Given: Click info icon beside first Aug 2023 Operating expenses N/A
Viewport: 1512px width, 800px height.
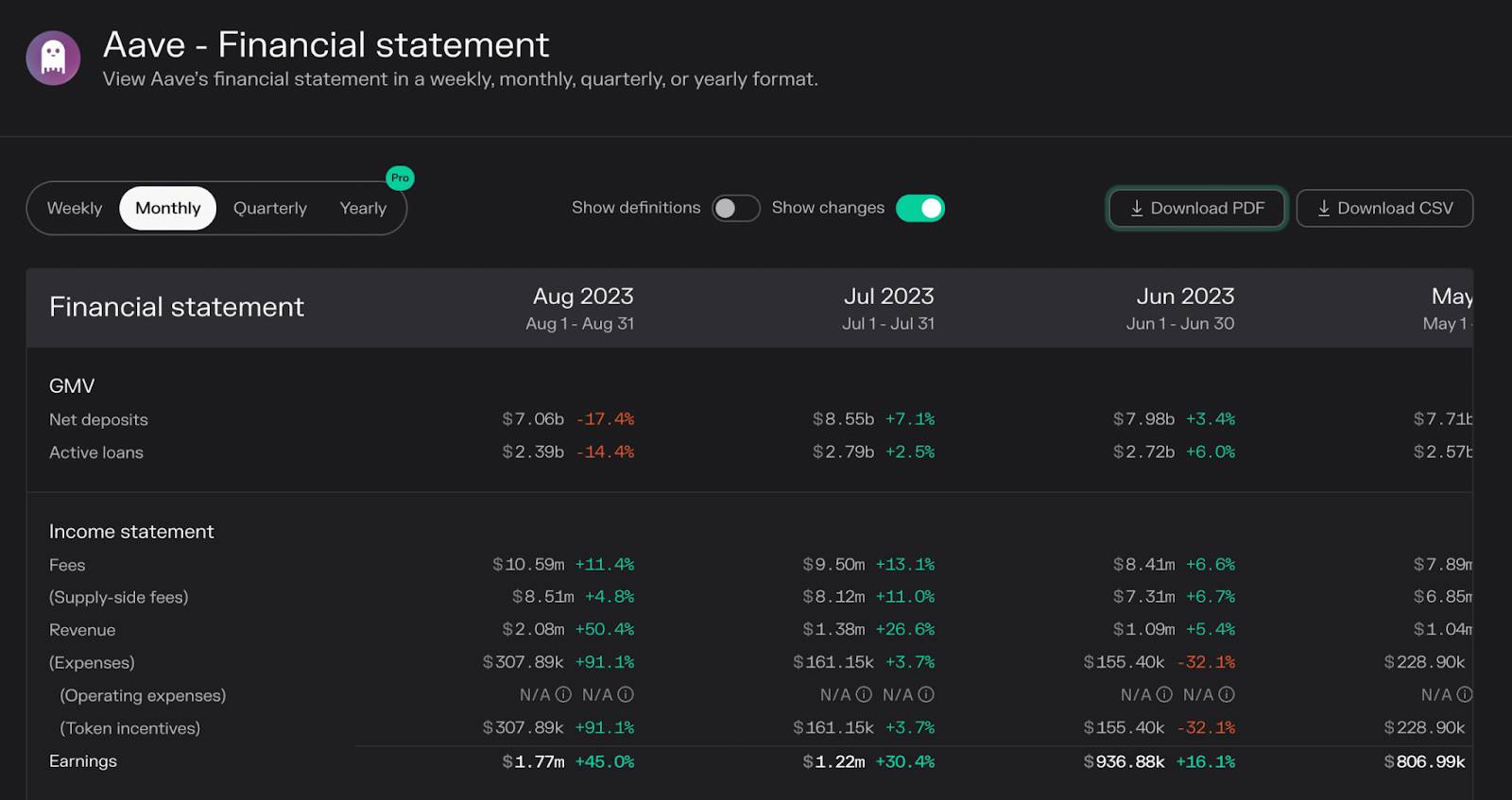Looking at the screenshot, I should [563, 694].
